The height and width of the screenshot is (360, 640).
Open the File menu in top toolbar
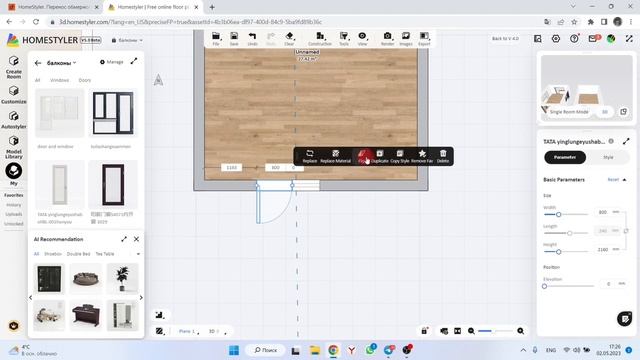(216, 39)
